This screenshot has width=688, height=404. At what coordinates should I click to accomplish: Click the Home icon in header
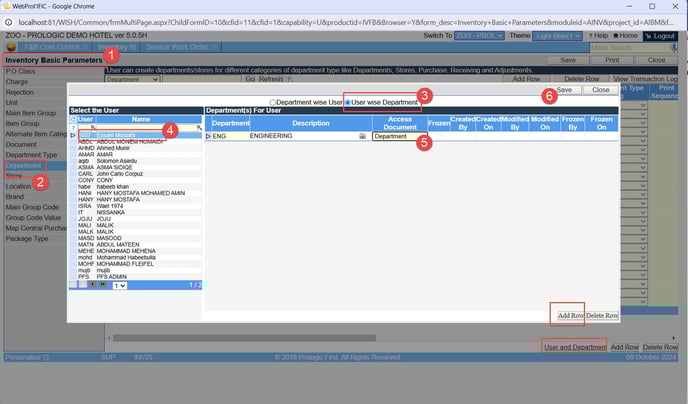622,35
